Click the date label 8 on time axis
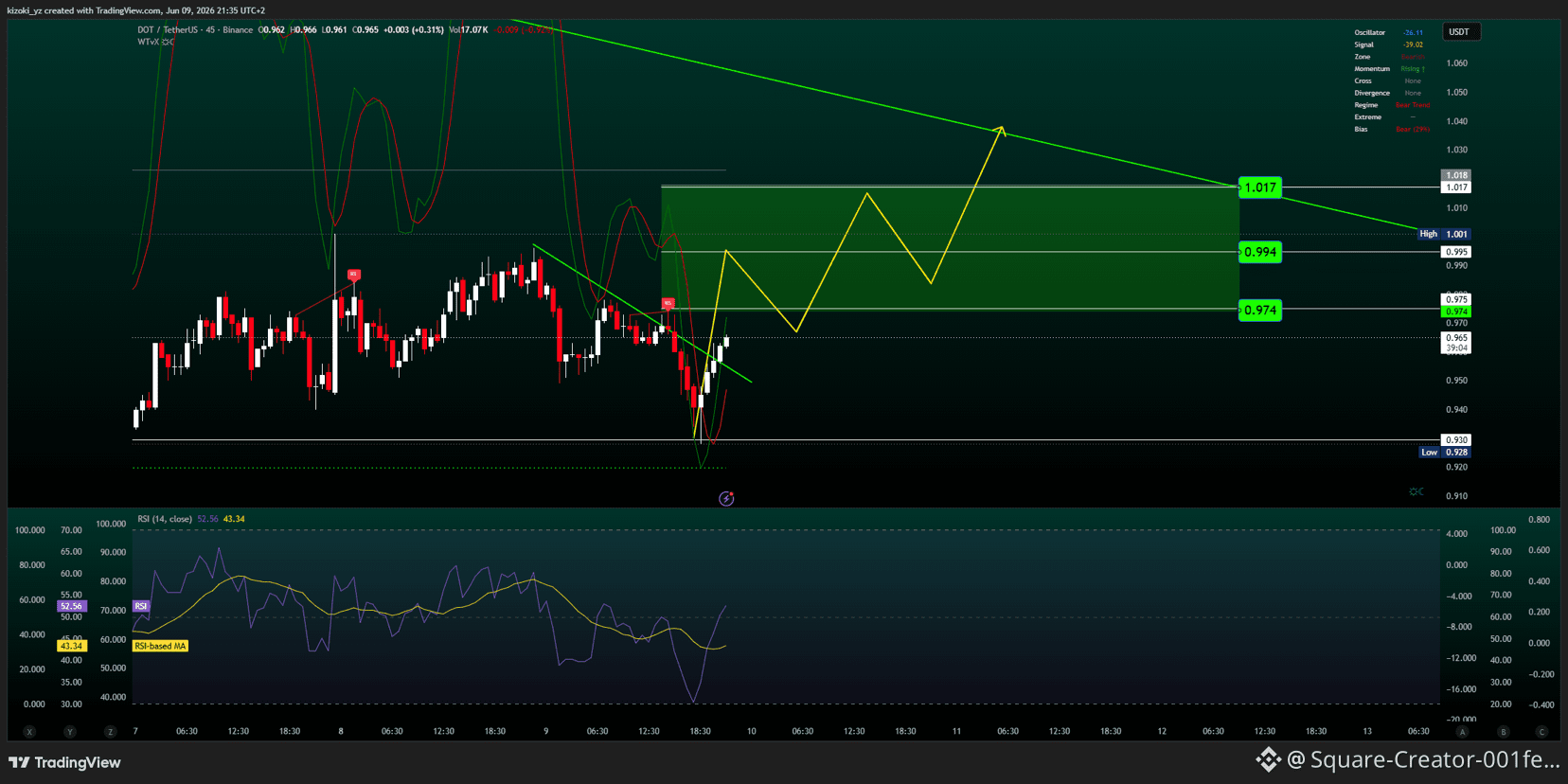 (341, 731)
